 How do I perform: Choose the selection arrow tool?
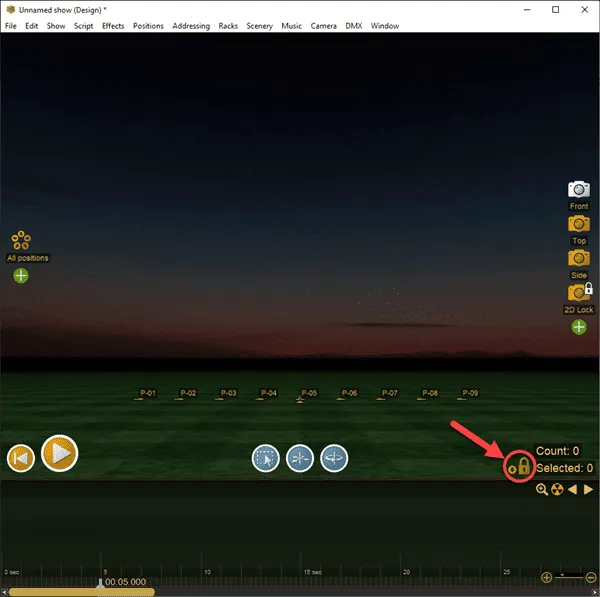tap(265, 458)
